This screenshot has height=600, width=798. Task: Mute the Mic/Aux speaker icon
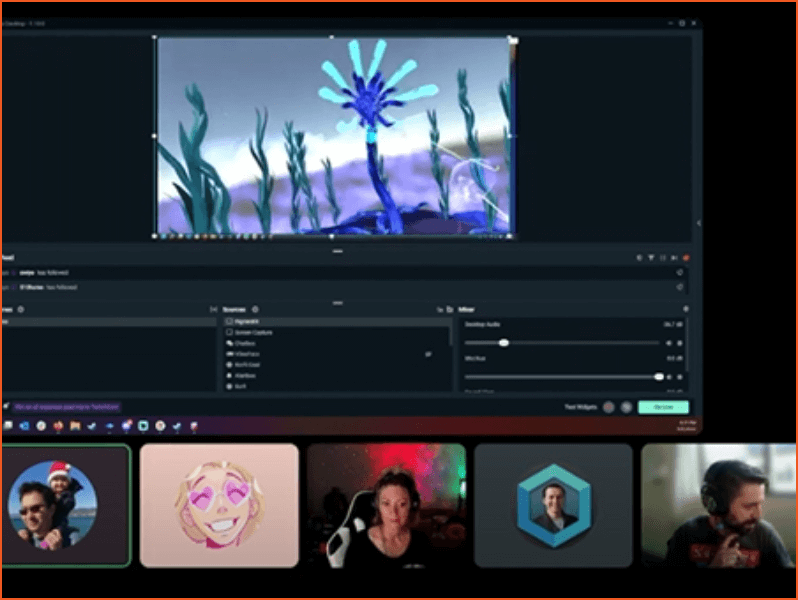669,377
